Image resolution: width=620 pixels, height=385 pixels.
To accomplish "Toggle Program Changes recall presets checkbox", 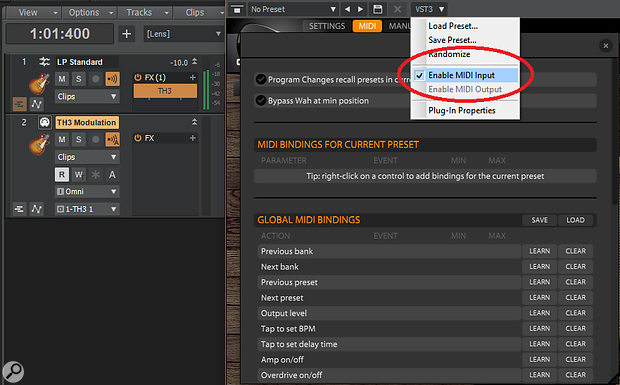I will click(x=261, y=79).
